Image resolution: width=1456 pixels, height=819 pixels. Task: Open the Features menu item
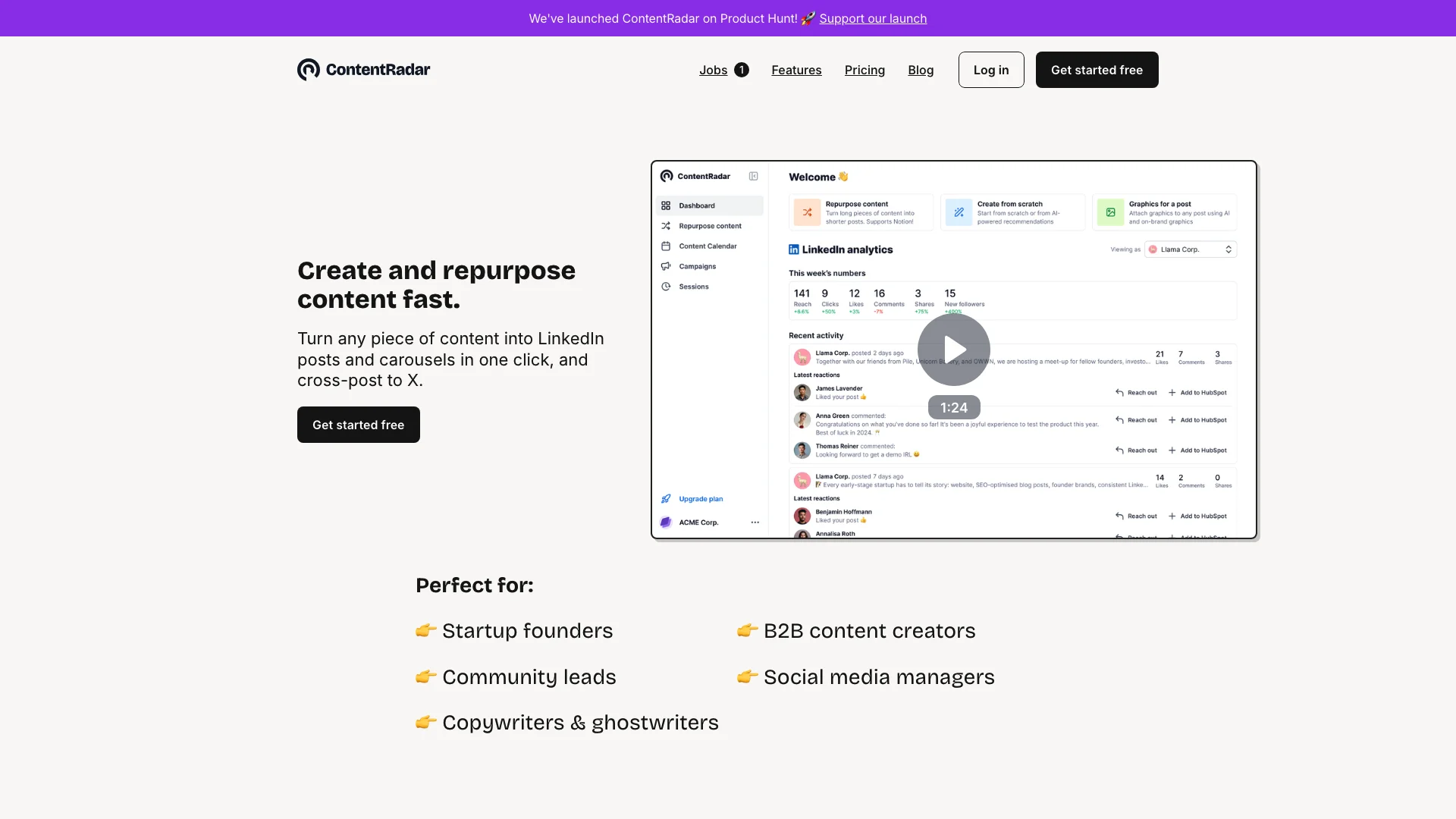tap(796, 69)
